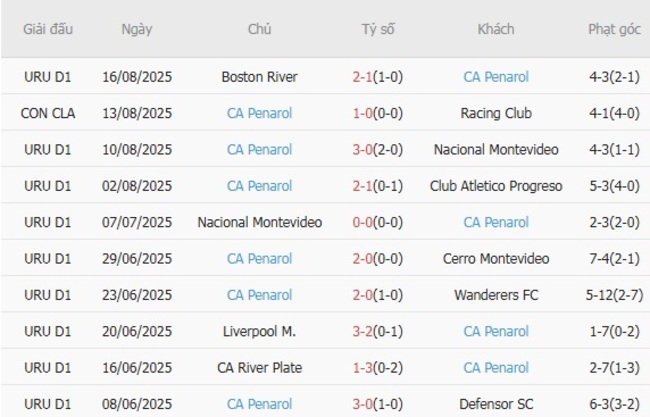The width and height of the screenshot is (650, 417).
Task: Click the Boston River home team link
Action: 260,77
